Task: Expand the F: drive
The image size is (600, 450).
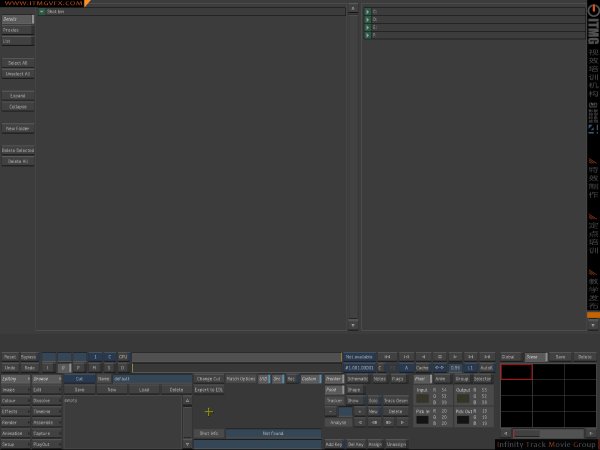Action: point(368,35)
